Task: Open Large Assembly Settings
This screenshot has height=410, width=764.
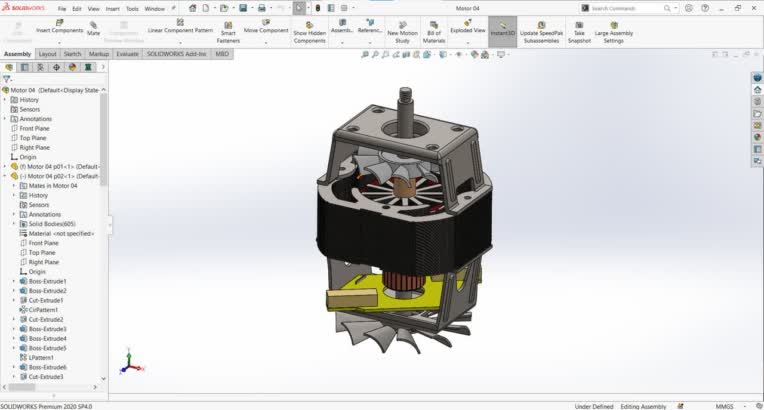Action: [614, 33]
